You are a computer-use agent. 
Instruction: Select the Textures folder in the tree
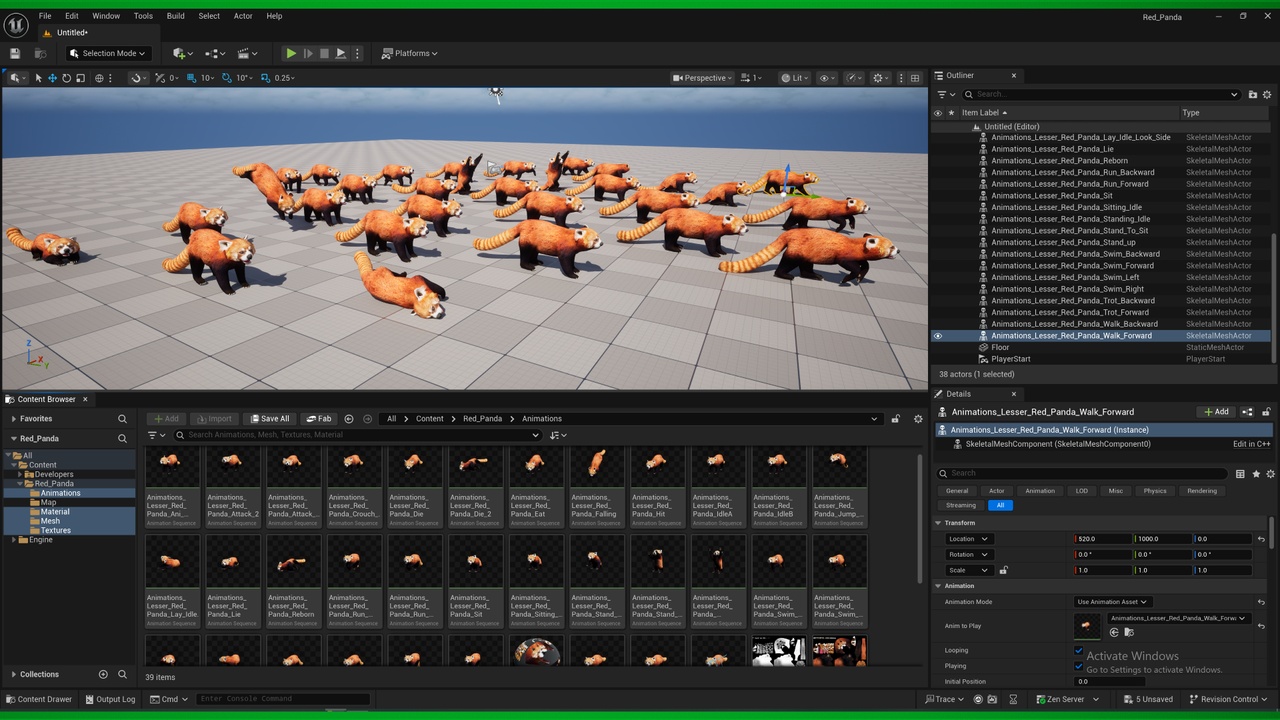56,530
